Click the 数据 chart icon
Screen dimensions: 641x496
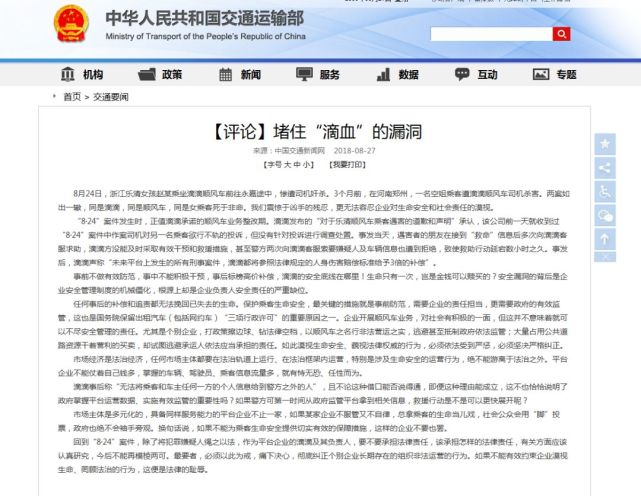[x=382, y=74]
